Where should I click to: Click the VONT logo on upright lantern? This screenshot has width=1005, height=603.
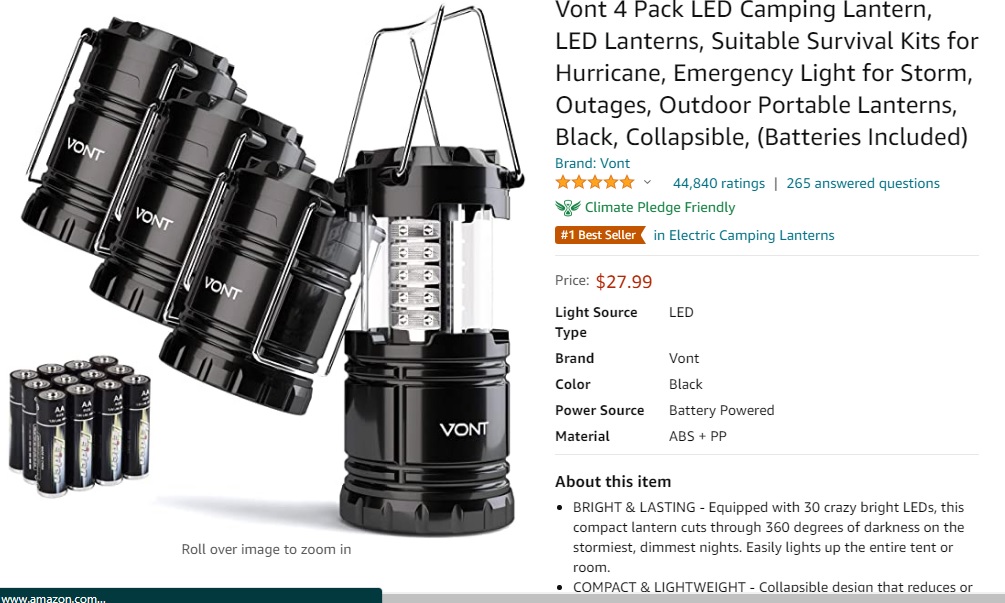[464, 429]
